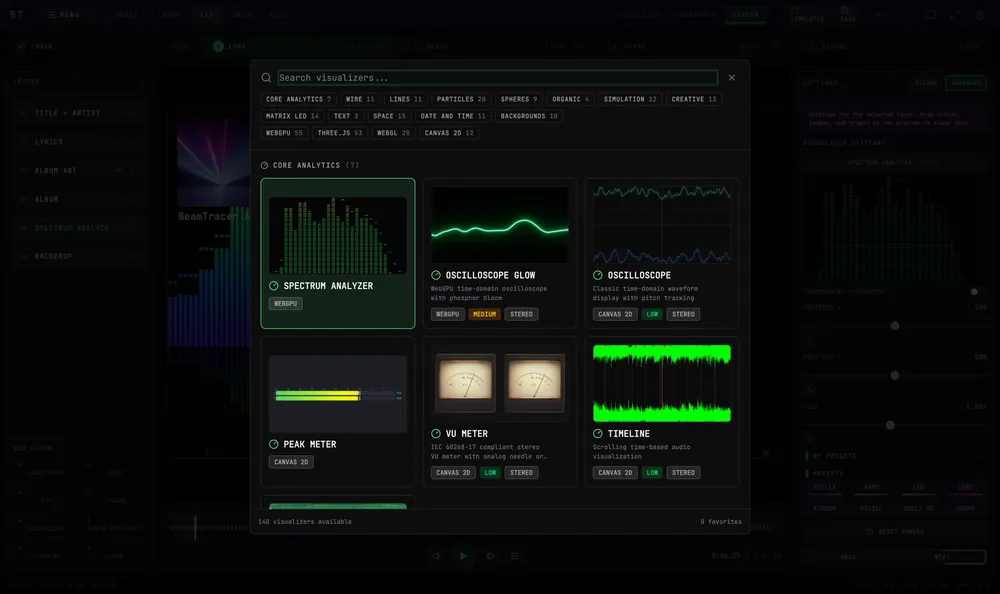Filter by Lines category

click(x=406, y=99)
